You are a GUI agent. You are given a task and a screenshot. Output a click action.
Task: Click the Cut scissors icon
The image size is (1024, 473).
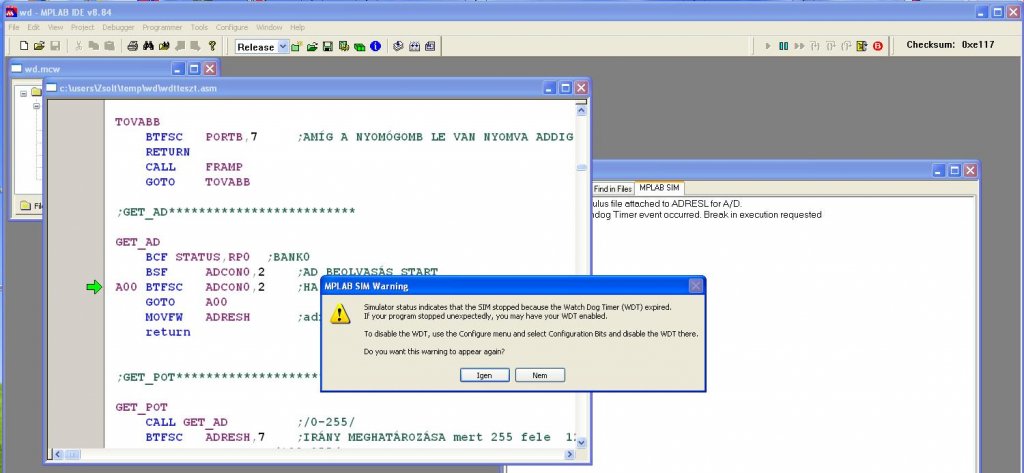tap(78, 46)
